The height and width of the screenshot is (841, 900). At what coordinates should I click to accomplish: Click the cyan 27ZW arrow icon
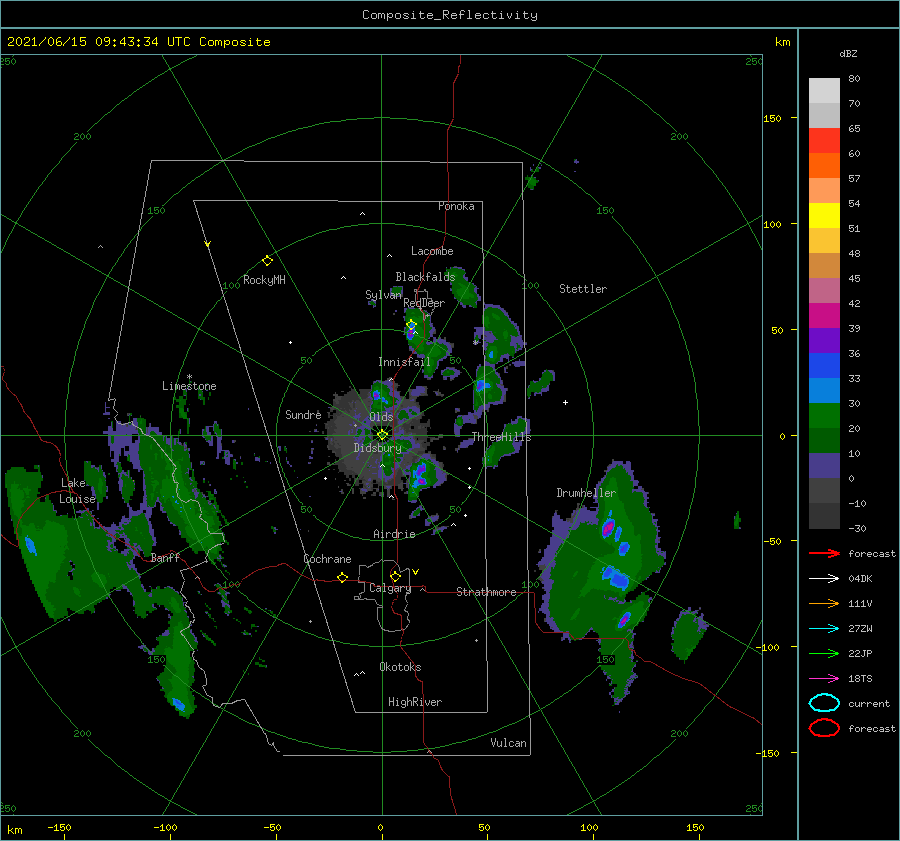click(824, 629)
